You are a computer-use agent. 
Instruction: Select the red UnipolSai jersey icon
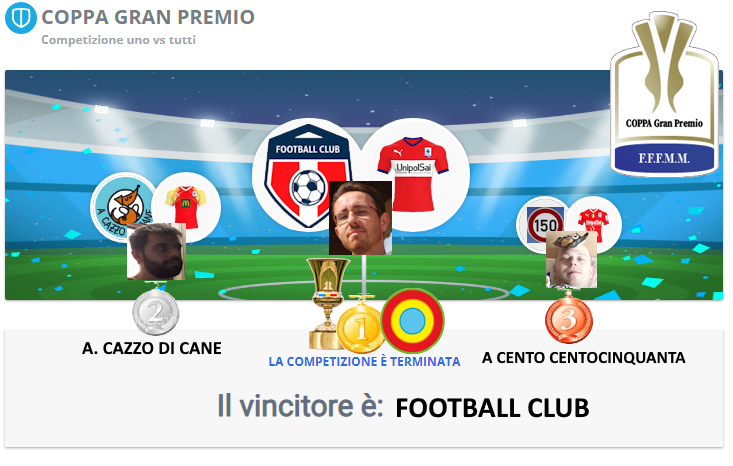tap(413, 174)
